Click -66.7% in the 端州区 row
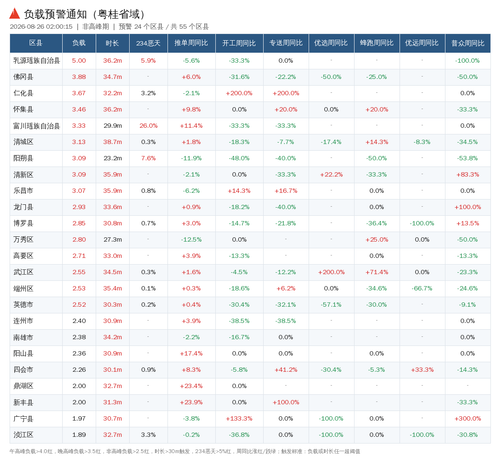The image size is (500, 467). 422,289
